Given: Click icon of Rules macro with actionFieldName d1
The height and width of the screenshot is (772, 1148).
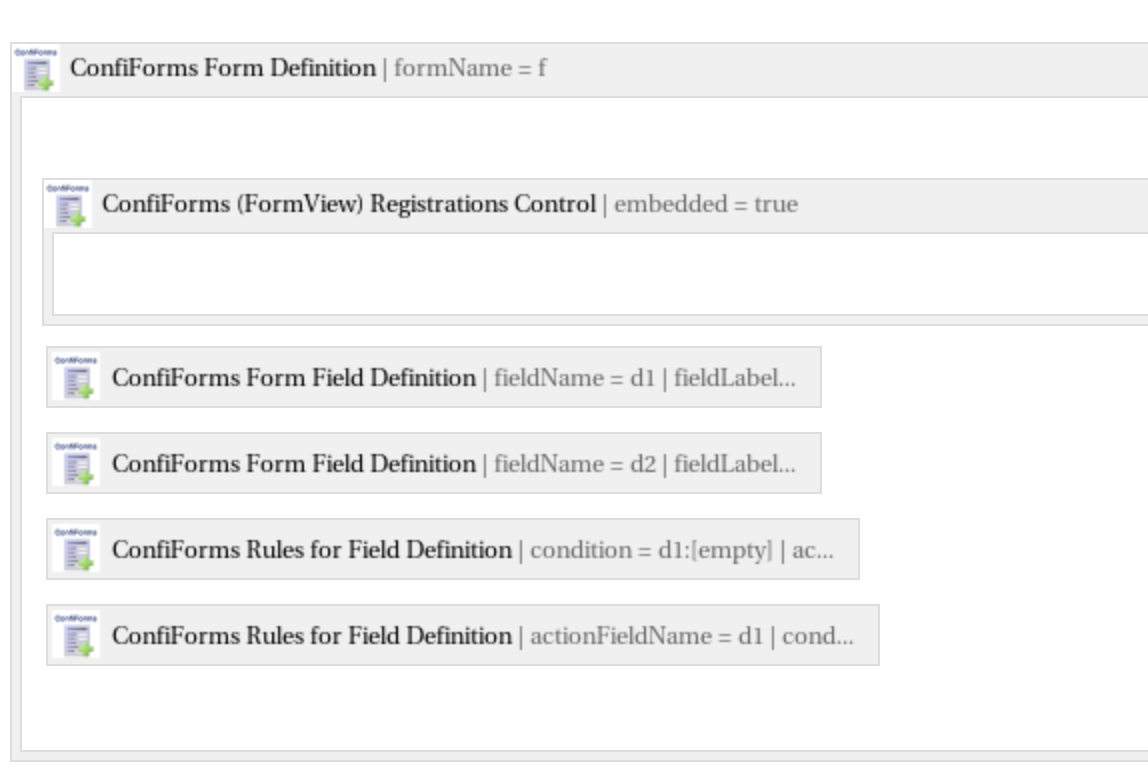Looking at the screenshot, I should [76, 635].
